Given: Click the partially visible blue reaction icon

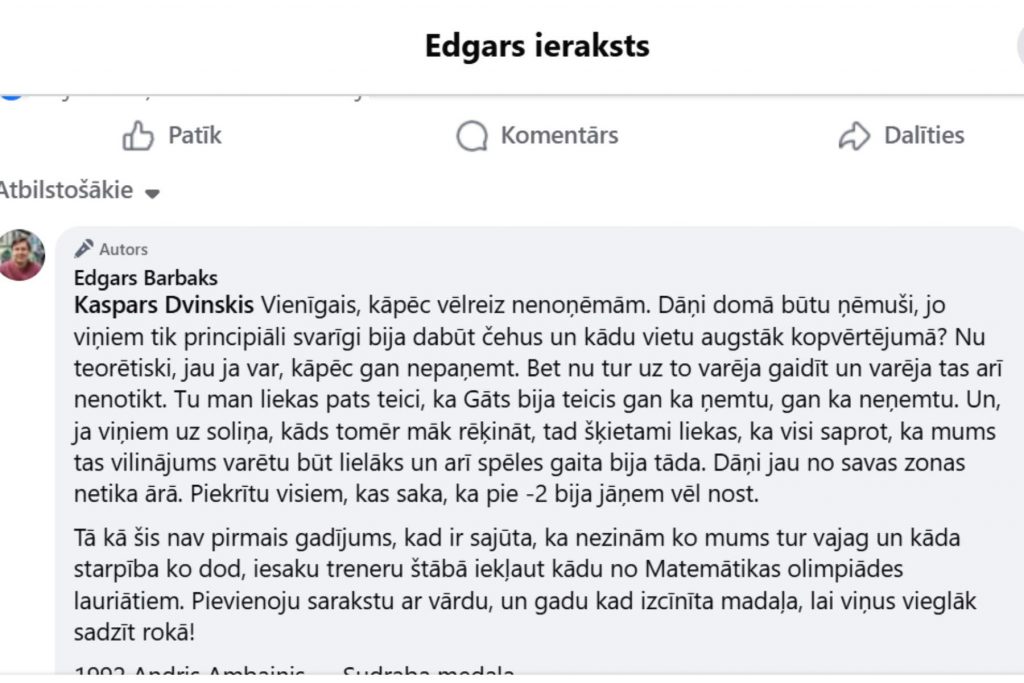Looking at the screenshot, I should pyautogui.click(x=10, y=93).
